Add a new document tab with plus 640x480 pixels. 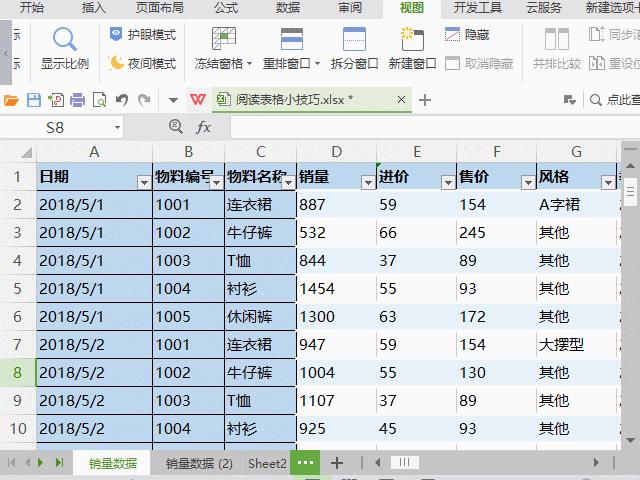point(425,100)
